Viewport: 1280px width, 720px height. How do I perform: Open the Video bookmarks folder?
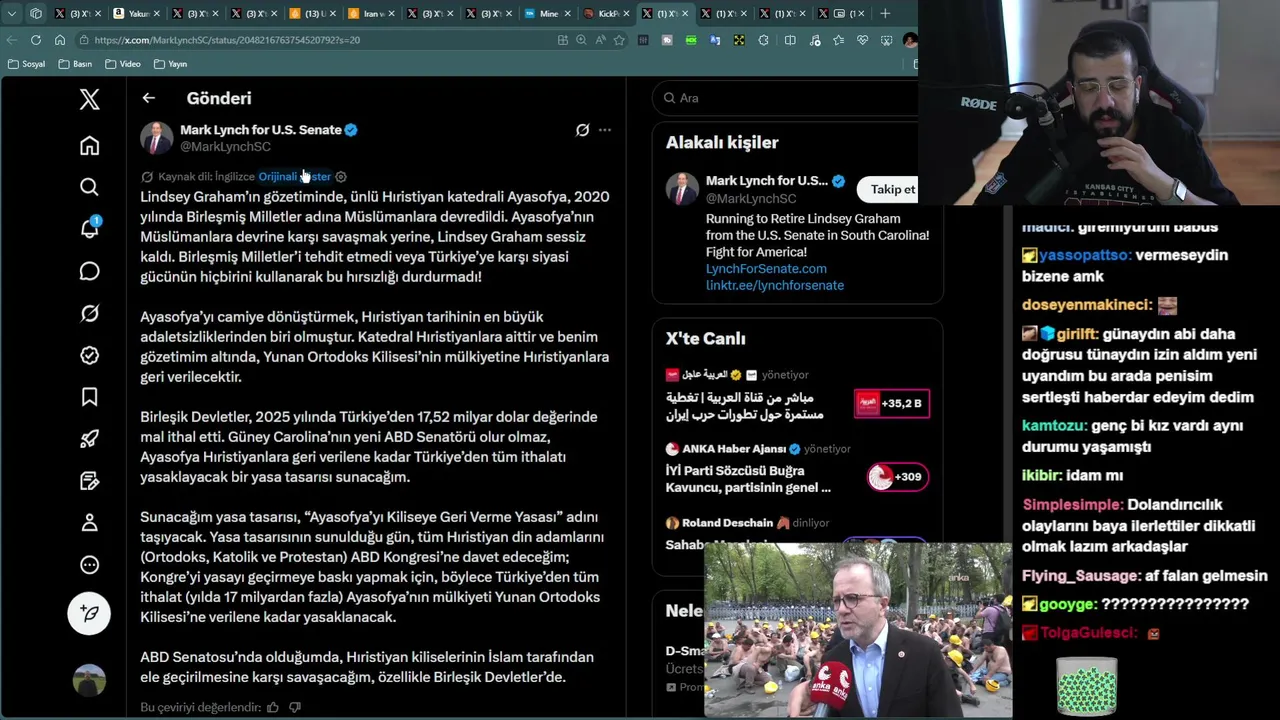(122, 64)
